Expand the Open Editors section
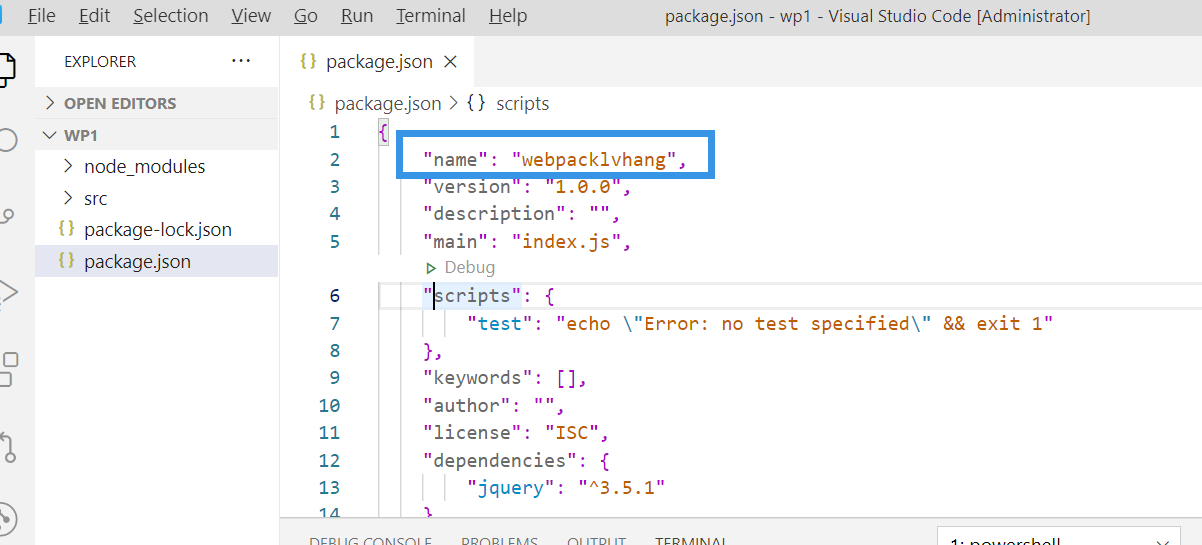Viewport: 1202px width, 545px height. tap(157, 103)
